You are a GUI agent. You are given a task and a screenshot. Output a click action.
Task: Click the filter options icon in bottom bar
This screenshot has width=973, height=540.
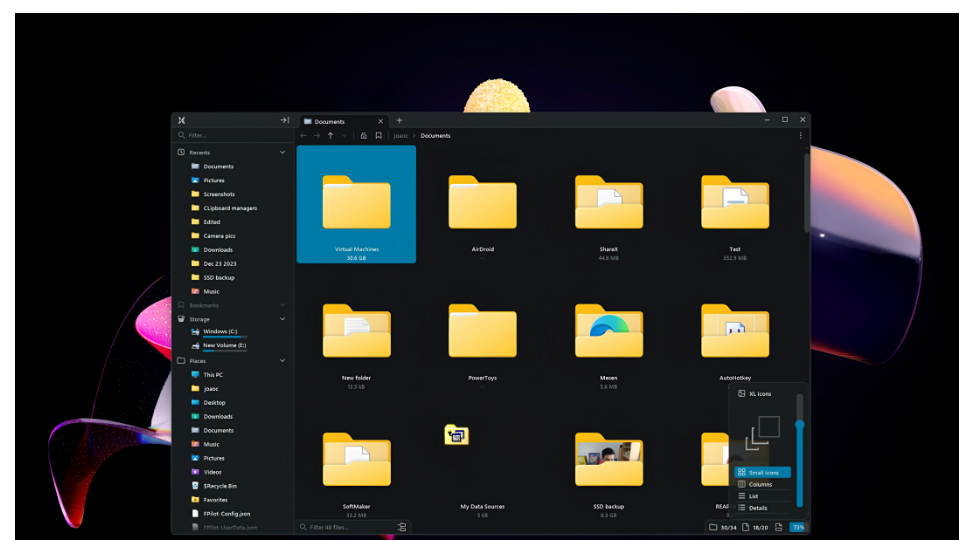402,527
